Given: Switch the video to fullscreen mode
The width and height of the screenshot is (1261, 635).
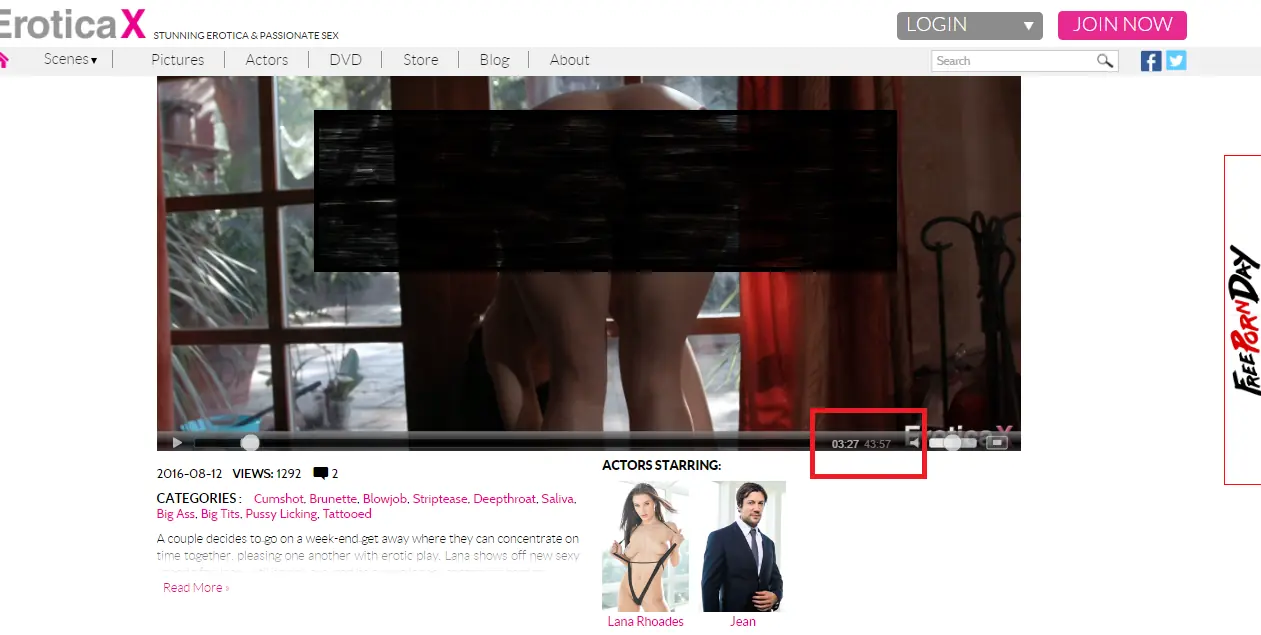Looking at the screenshot, I should (997, 442).
